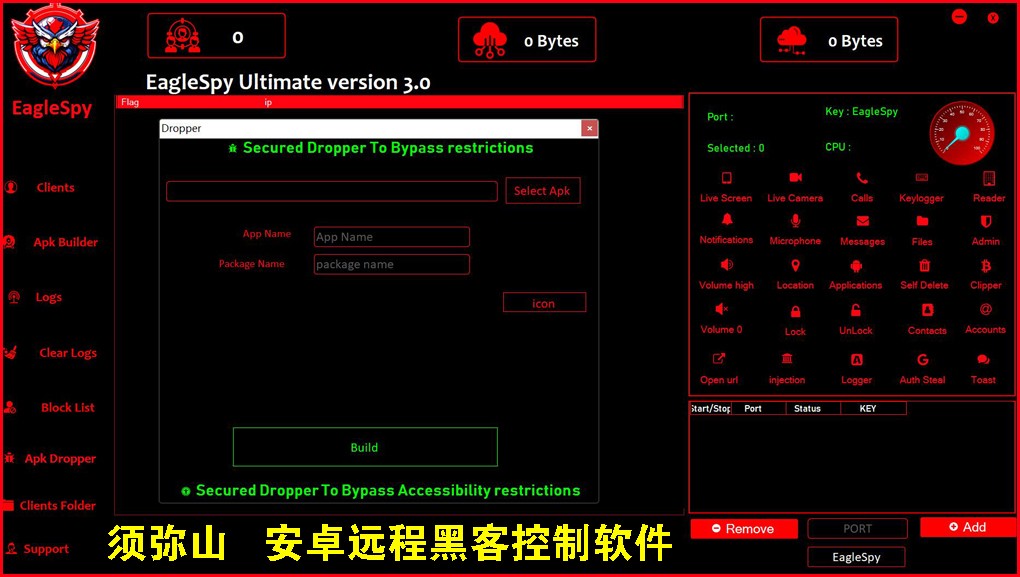Click the connected clients counter icon
The image size is (1020, 577).
[183, 36]
